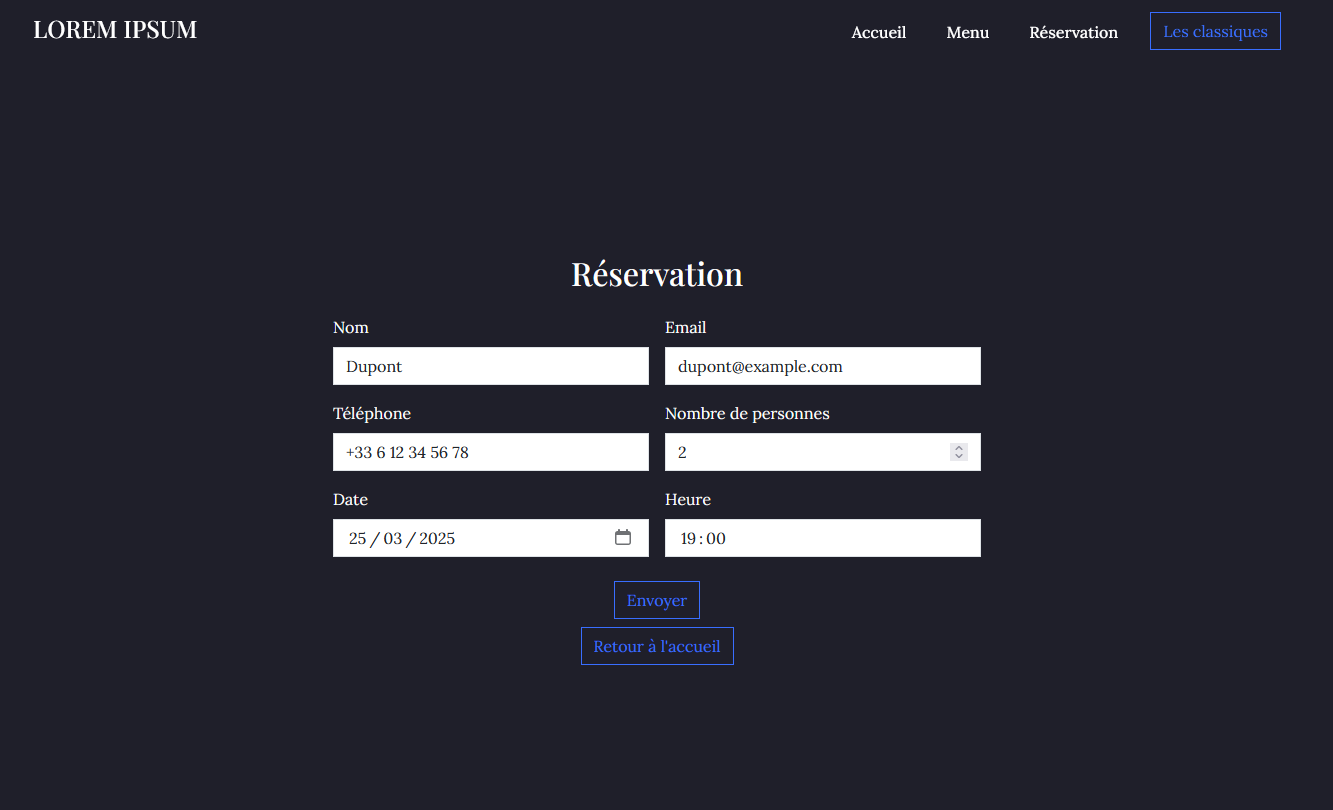Open the Menu navigation link

(967, 32)
